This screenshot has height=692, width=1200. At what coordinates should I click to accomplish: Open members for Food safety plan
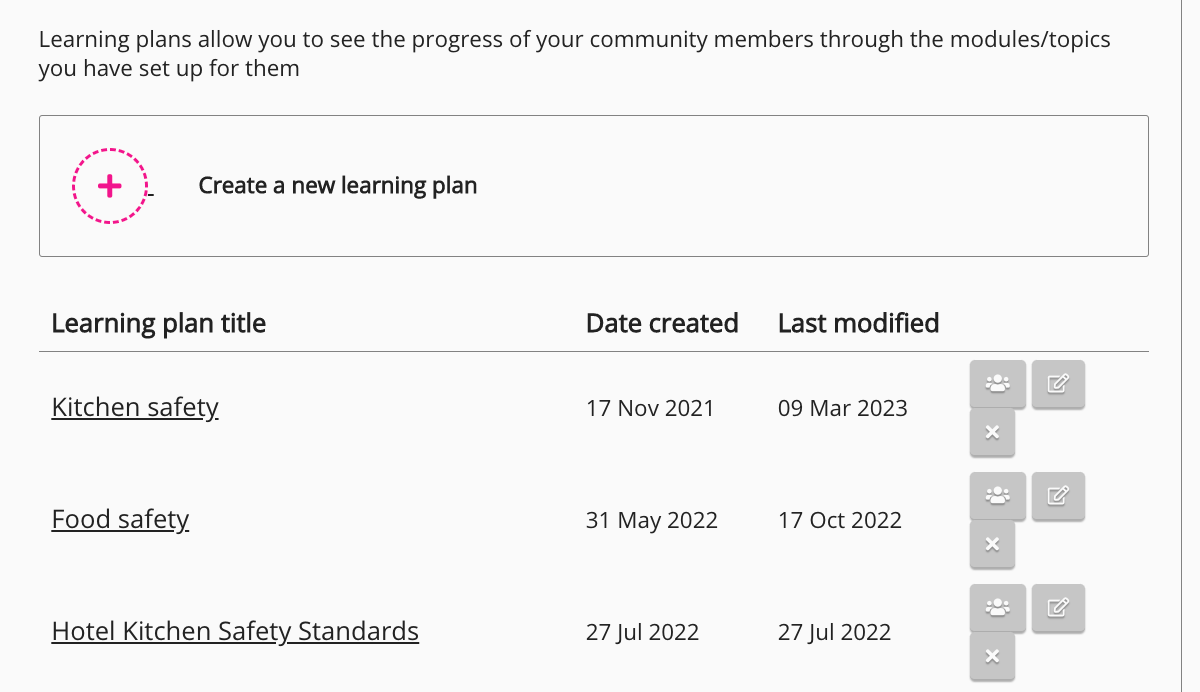[997, 496]
